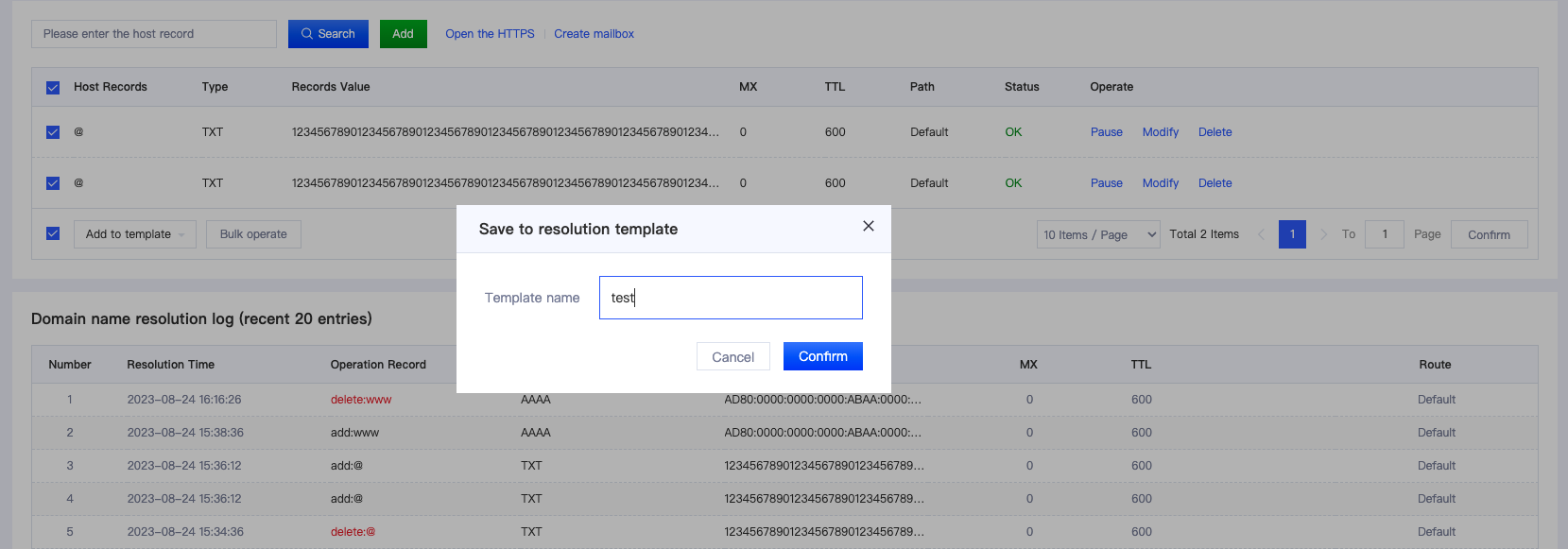Pause the first TXT record
This screenshot has height=549, width=1568.
pyautogui.click(x=1107, y=132)
